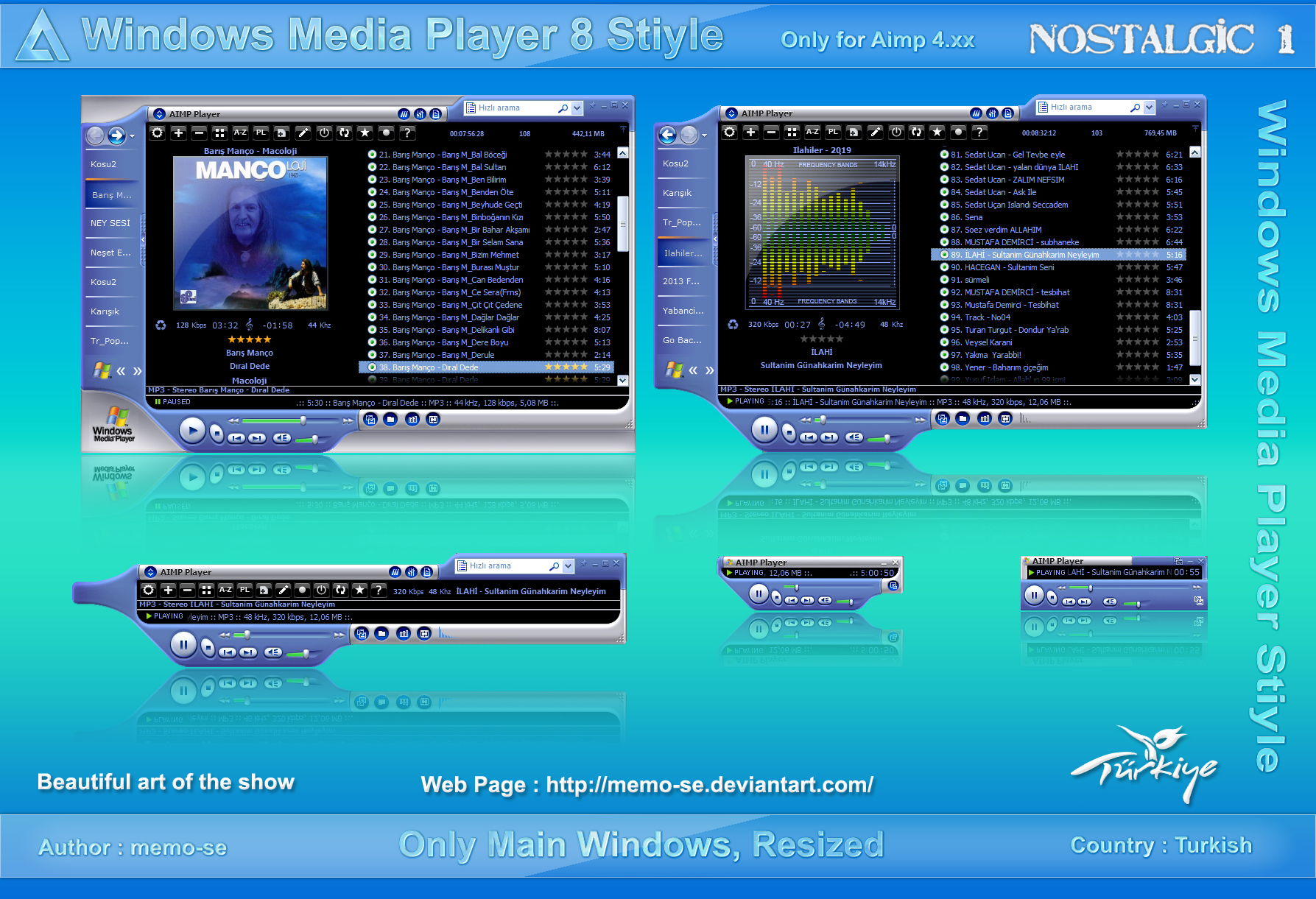The image size is (1316, 899).
Task: Click the pencil edit icon in Barış Manço player
Action: (x=303, y=133)
